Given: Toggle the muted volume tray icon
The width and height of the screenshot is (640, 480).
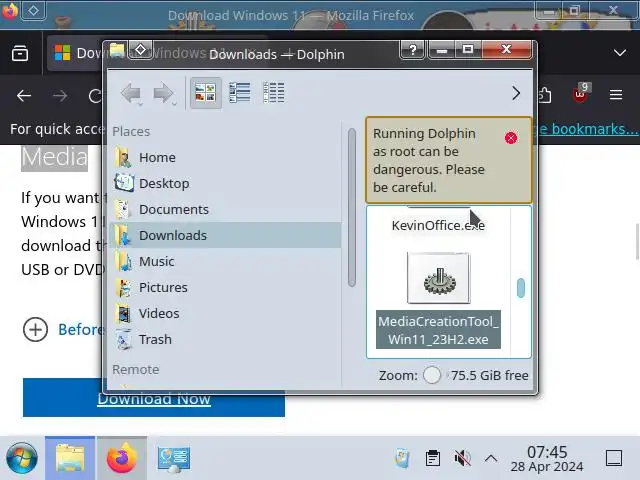Looking at the screenshot, I should pos(462,458).
